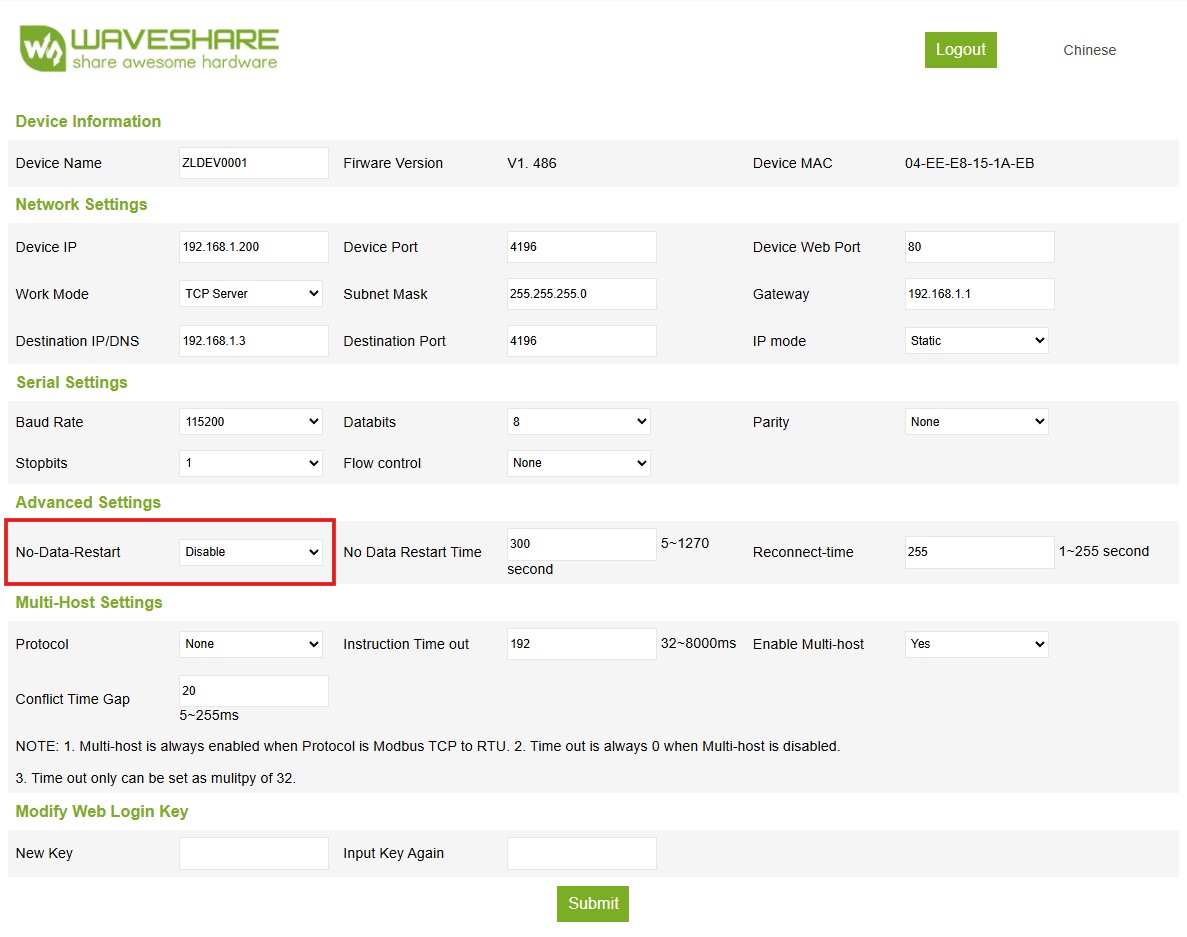Screen dimensions: 1187x937
Task: Open the Flow control dropdown
Action: click(x=578, y=462)
